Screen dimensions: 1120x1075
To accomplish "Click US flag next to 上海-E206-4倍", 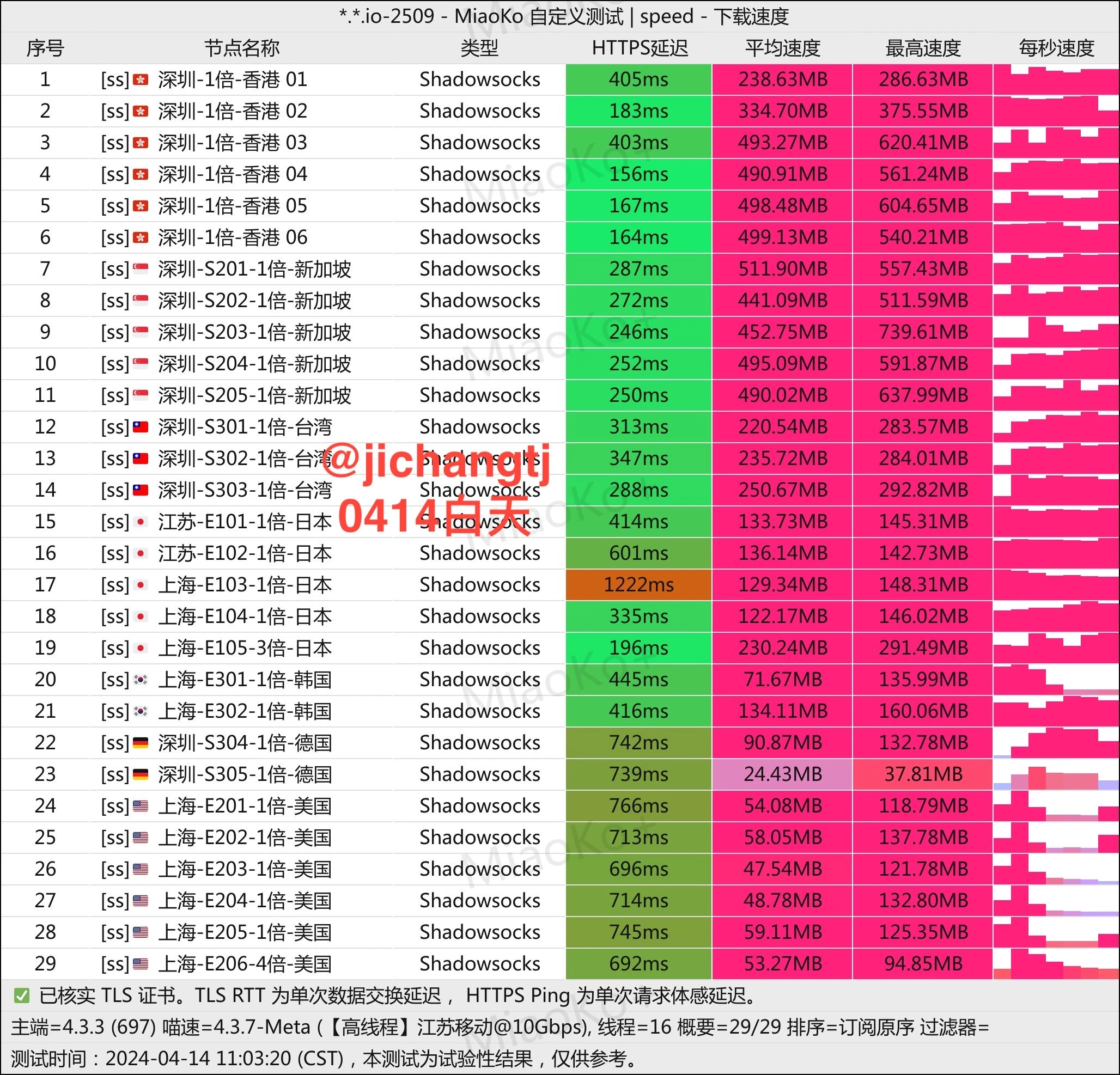I will 141,964.
